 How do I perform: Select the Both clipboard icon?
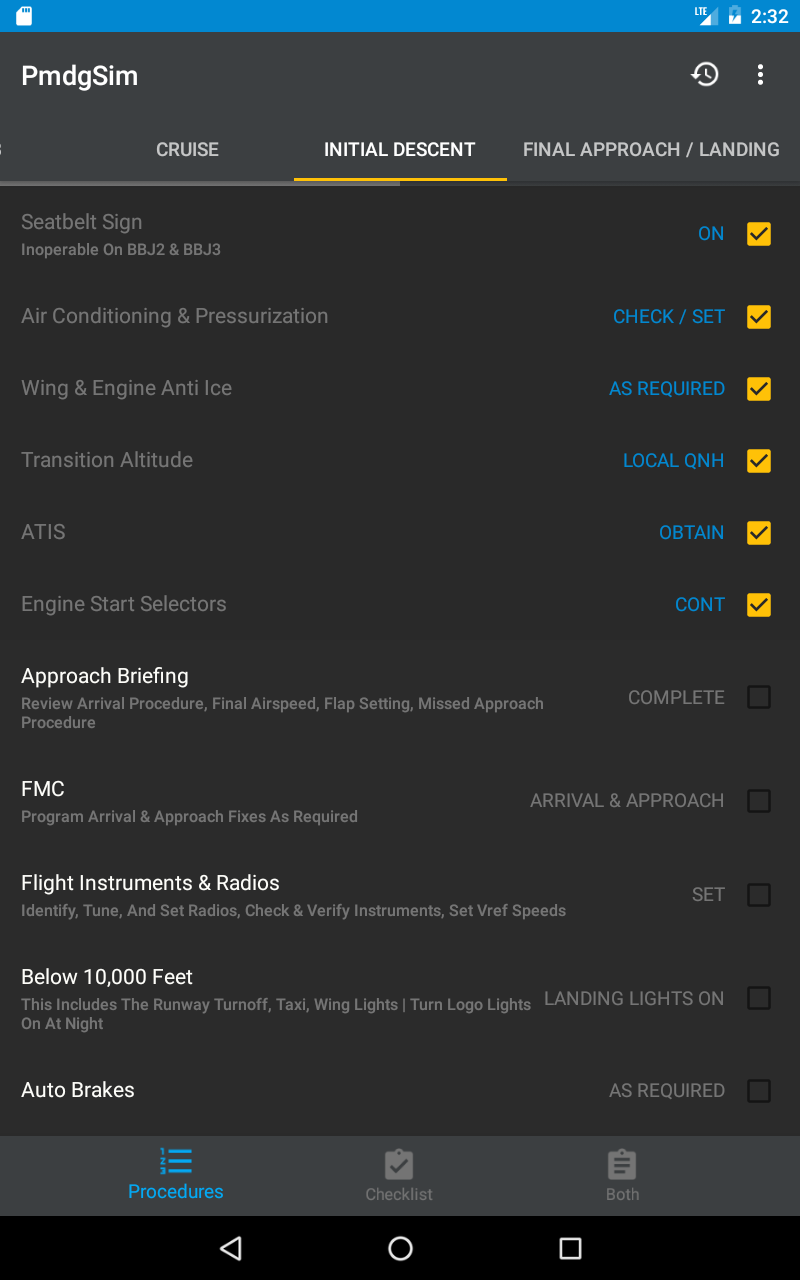click(x=622, y=1164)
